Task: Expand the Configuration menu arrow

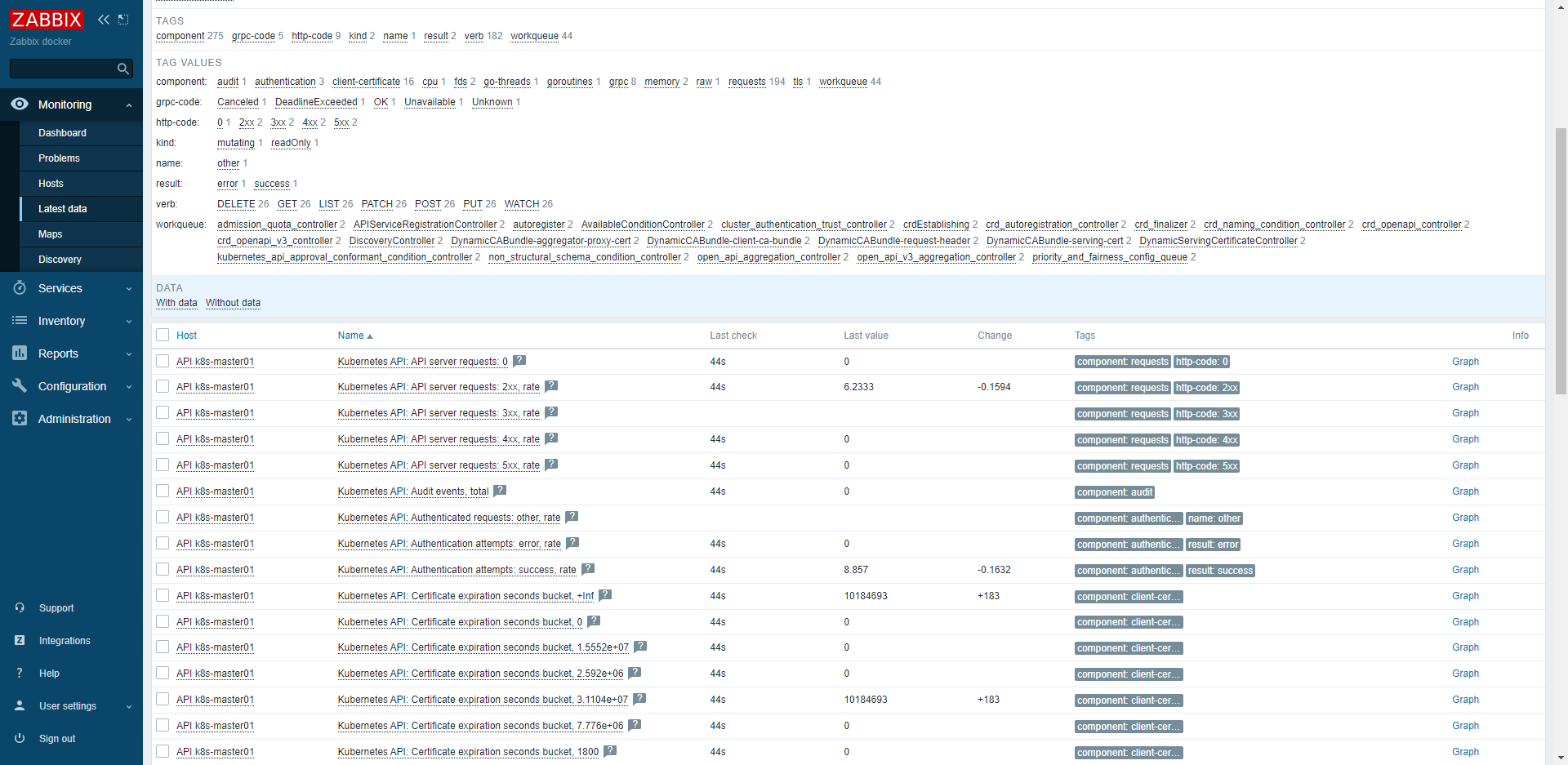Action: pyautogui.click(x=129, y=386)
